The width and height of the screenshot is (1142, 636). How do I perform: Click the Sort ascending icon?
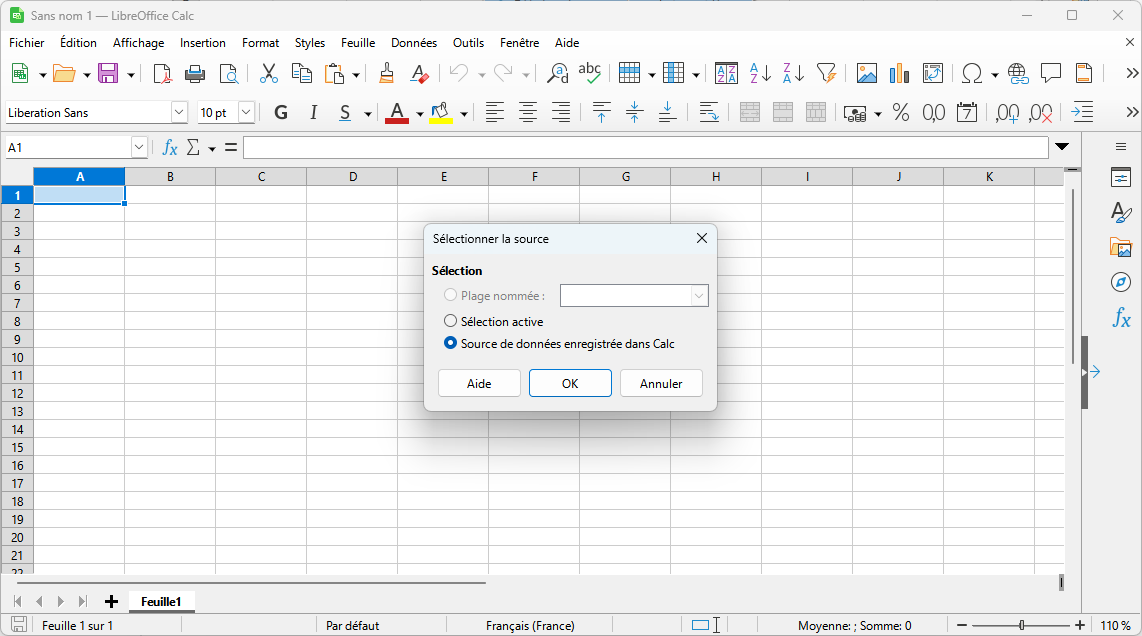click(760, 73)
